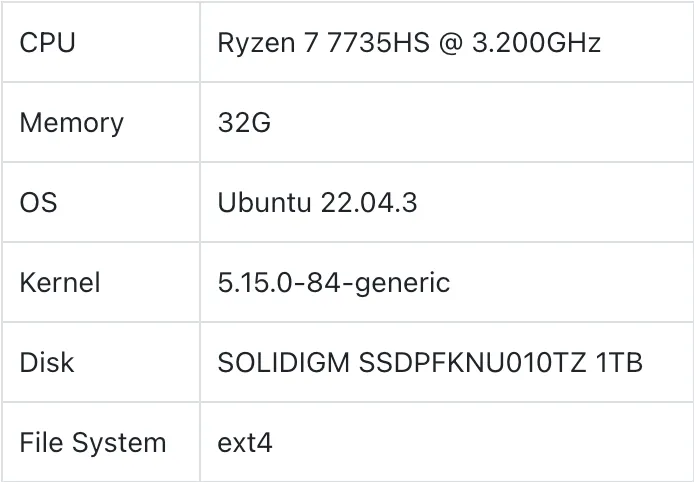Click the SOLIDIGM brand name

tap(284, 363)
